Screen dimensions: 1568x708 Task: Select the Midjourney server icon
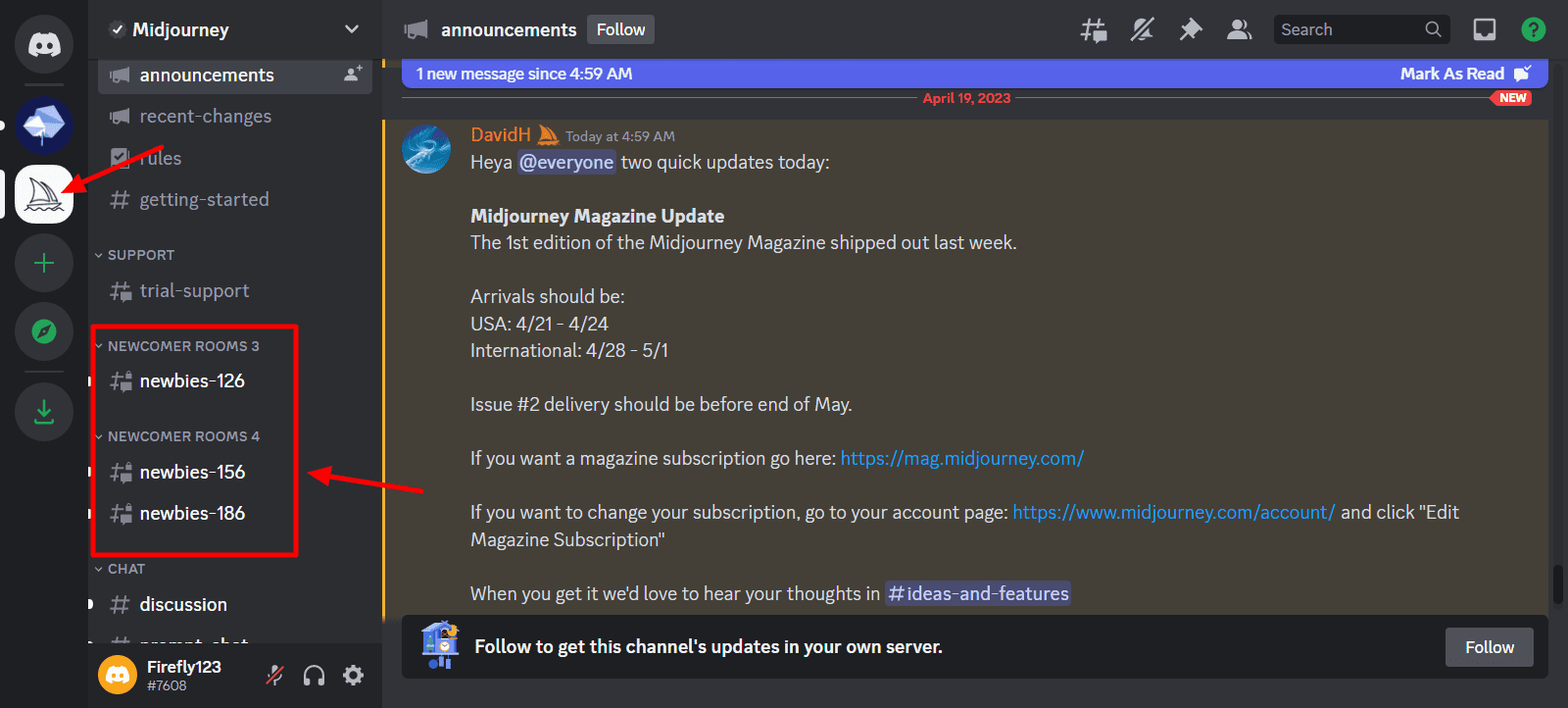[x=44, y=194]
